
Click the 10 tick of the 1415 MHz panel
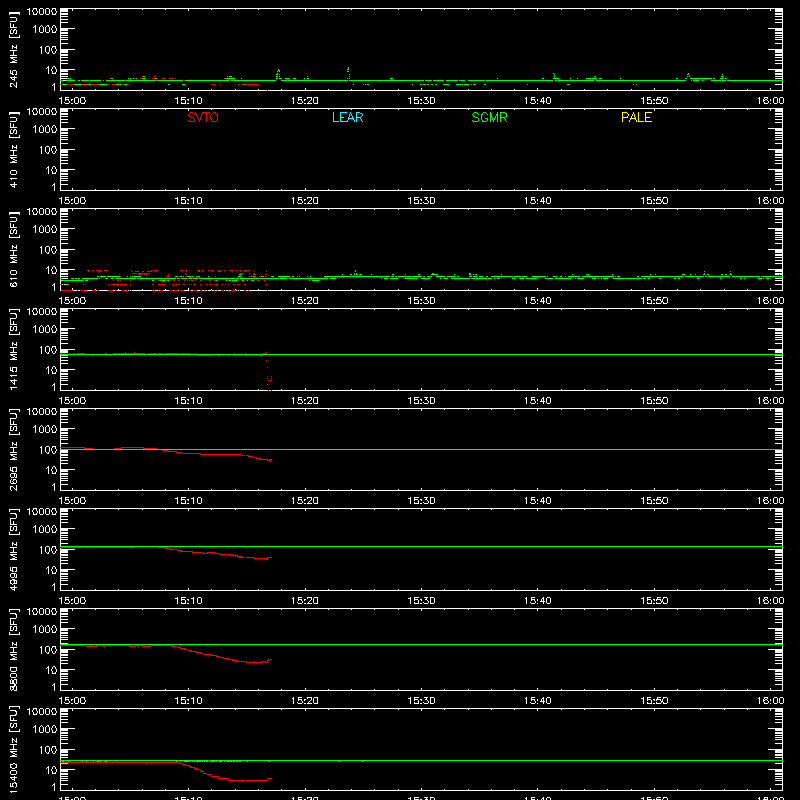click(51, 370)
